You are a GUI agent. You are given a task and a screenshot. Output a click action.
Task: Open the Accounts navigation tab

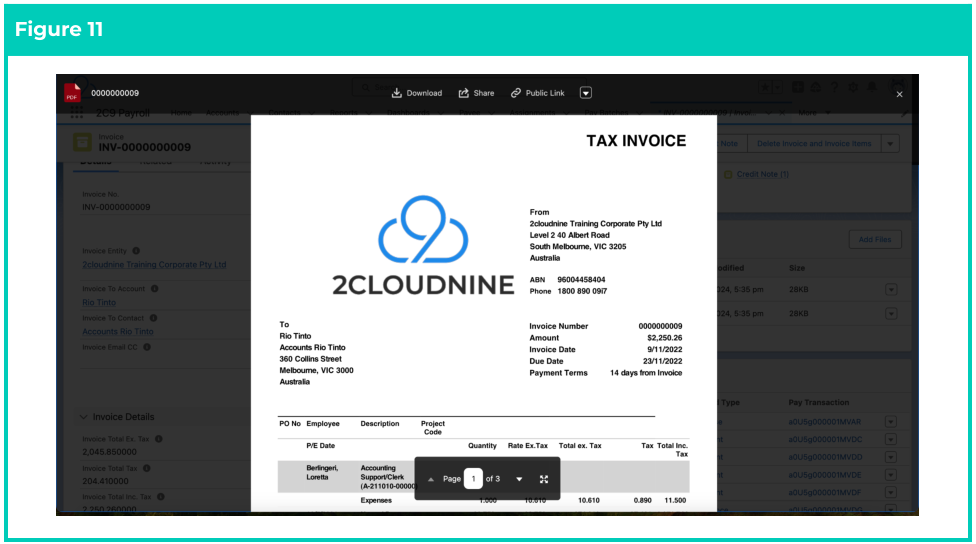[222, 113]
